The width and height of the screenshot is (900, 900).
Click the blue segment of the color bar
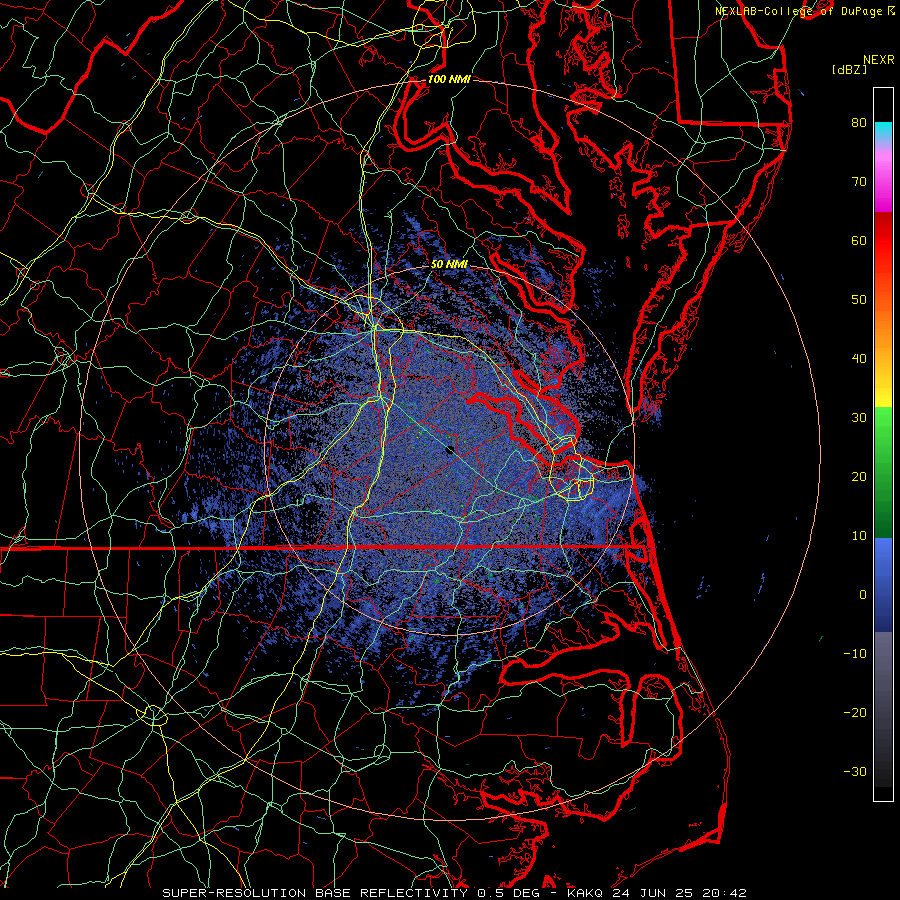(x=883, y=584)
